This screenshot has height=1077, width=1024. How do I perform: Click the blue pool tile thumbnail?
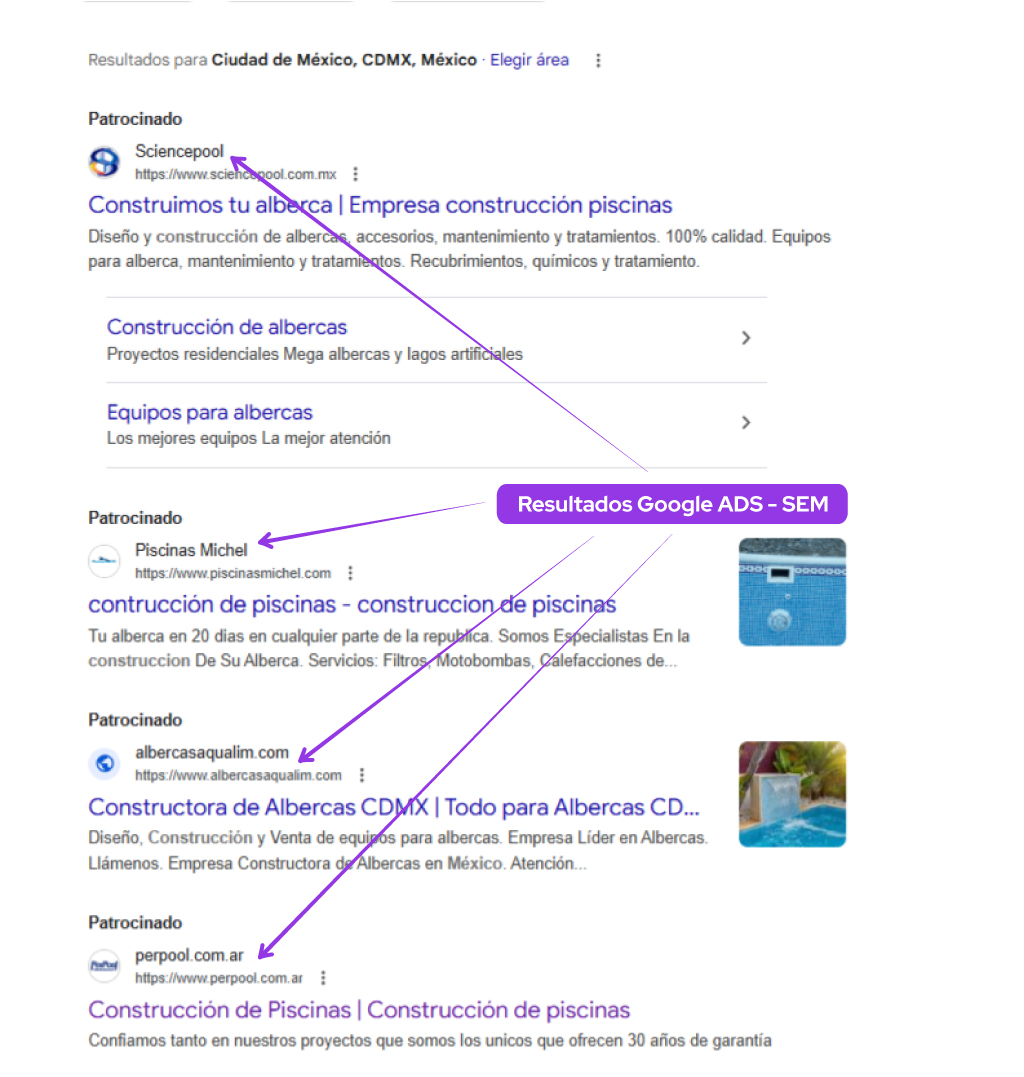pyautogui.click(x=792, y=591)
